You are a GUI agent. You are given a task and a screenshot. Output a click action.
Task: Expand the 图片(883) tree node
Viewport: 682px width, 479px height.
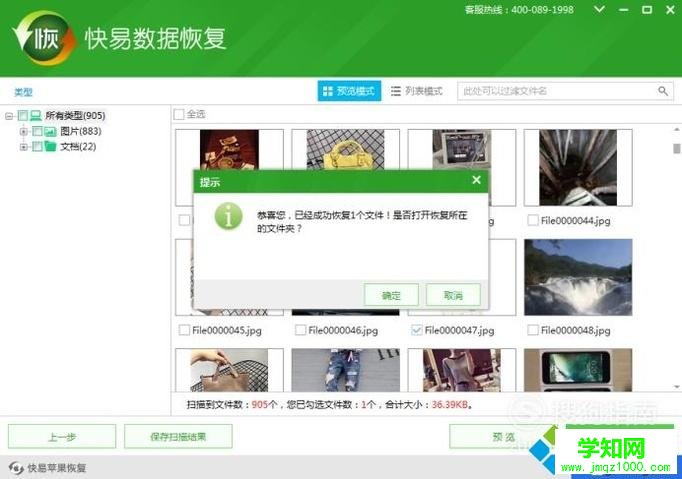pos(24,131)
